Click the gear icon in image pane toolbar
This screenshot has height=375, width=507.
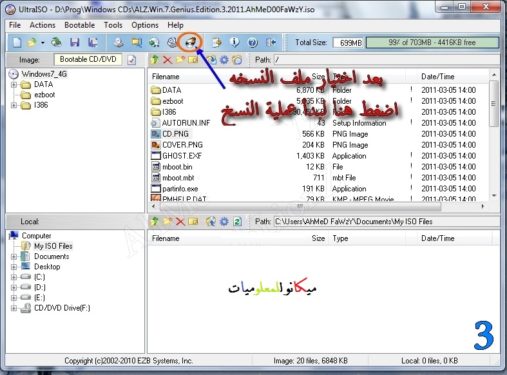(224, 60)
